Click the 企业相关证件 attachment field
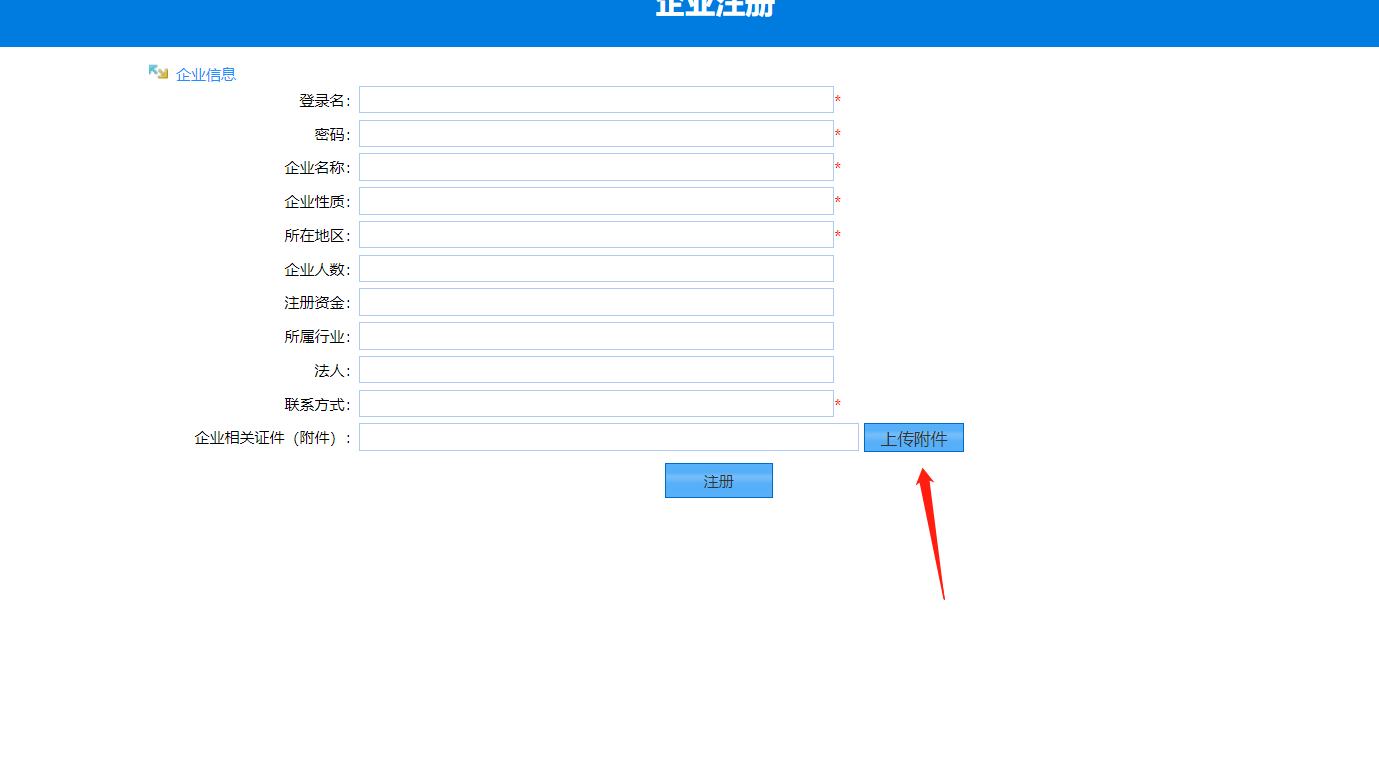This screenshot has width=1379, height=762. tap(609, 437)
